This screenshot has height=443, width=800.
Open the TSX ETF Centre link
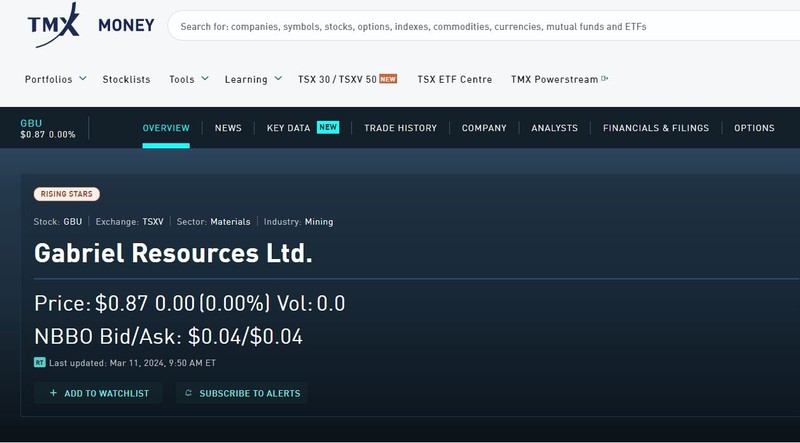455,79
